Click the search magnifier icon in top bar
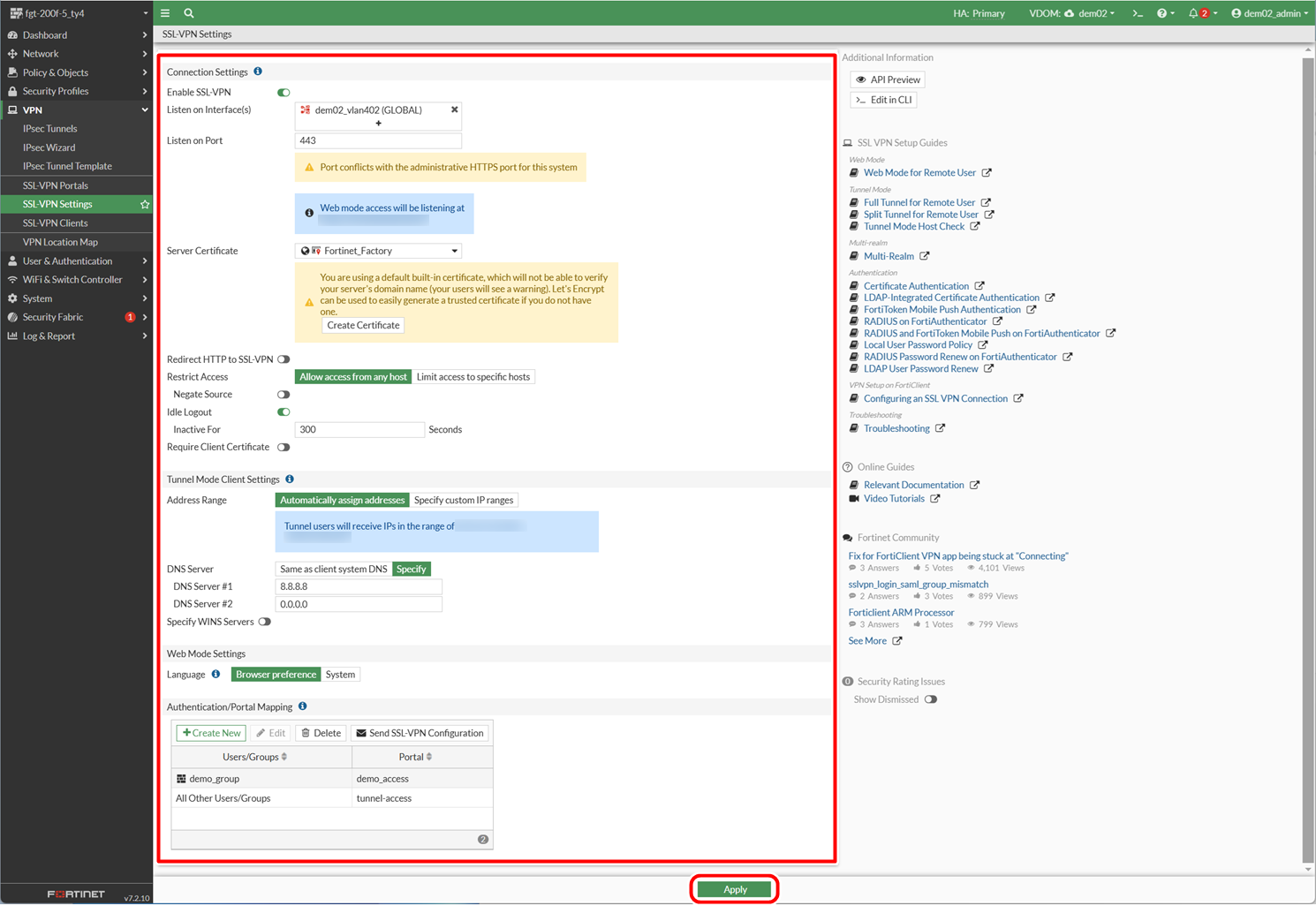Image resolution: width=1316 pixels, height=906 pixels. tap(189, 13)
